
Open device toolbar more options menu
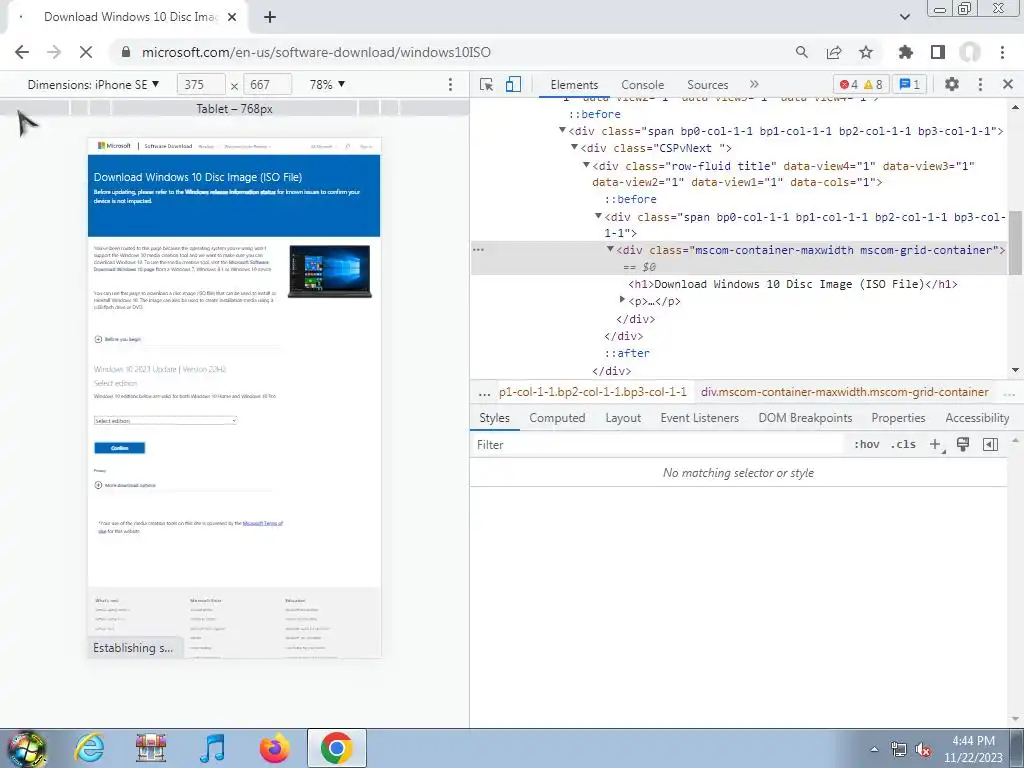[450, 85]
